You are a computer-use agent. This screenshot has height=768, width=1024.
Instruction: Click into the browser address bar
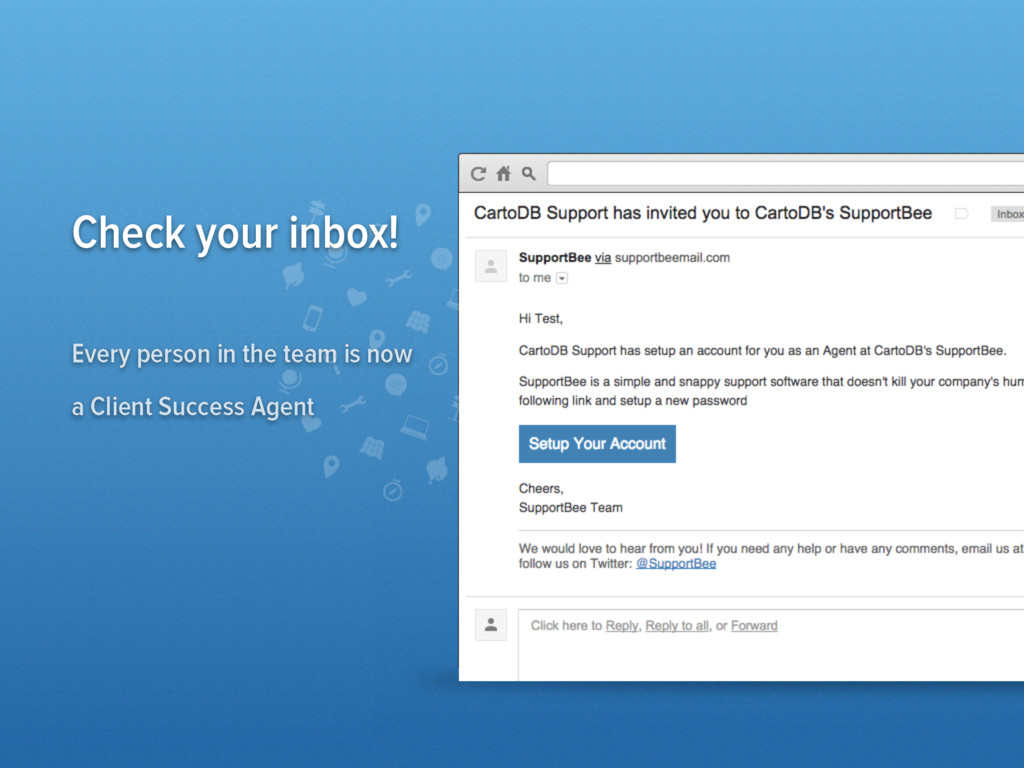pyautogui.click(x=786, y=174)
